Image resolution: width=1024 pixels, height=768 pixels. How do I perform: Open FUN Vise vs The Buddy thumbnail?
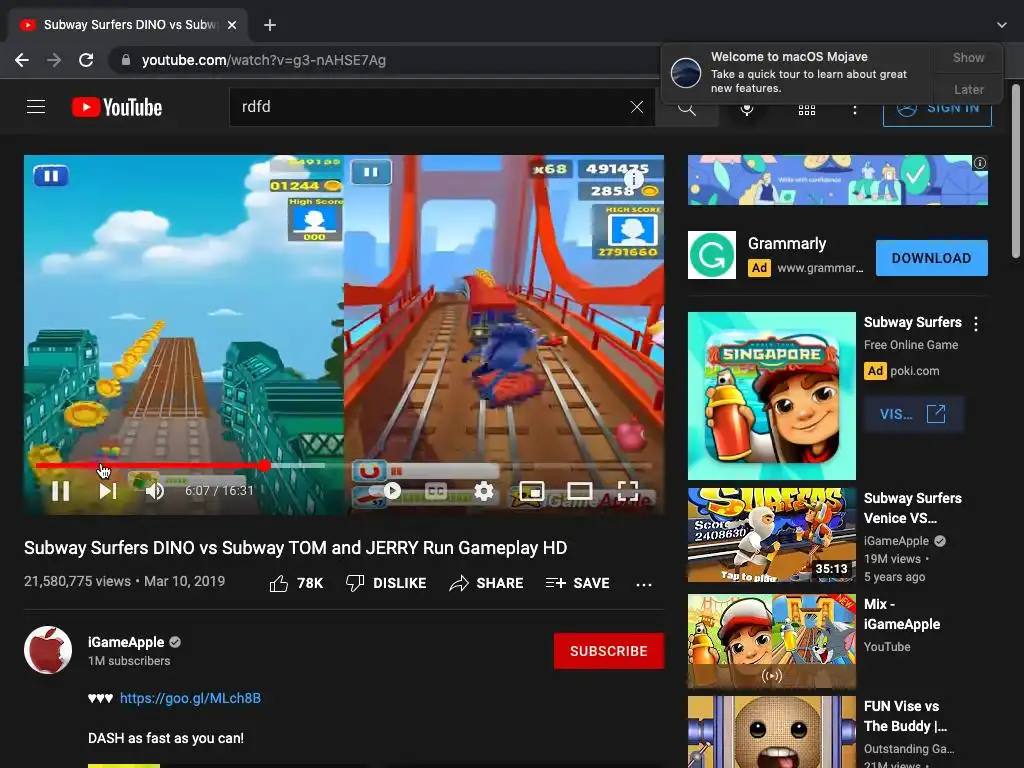coord(771,732)
